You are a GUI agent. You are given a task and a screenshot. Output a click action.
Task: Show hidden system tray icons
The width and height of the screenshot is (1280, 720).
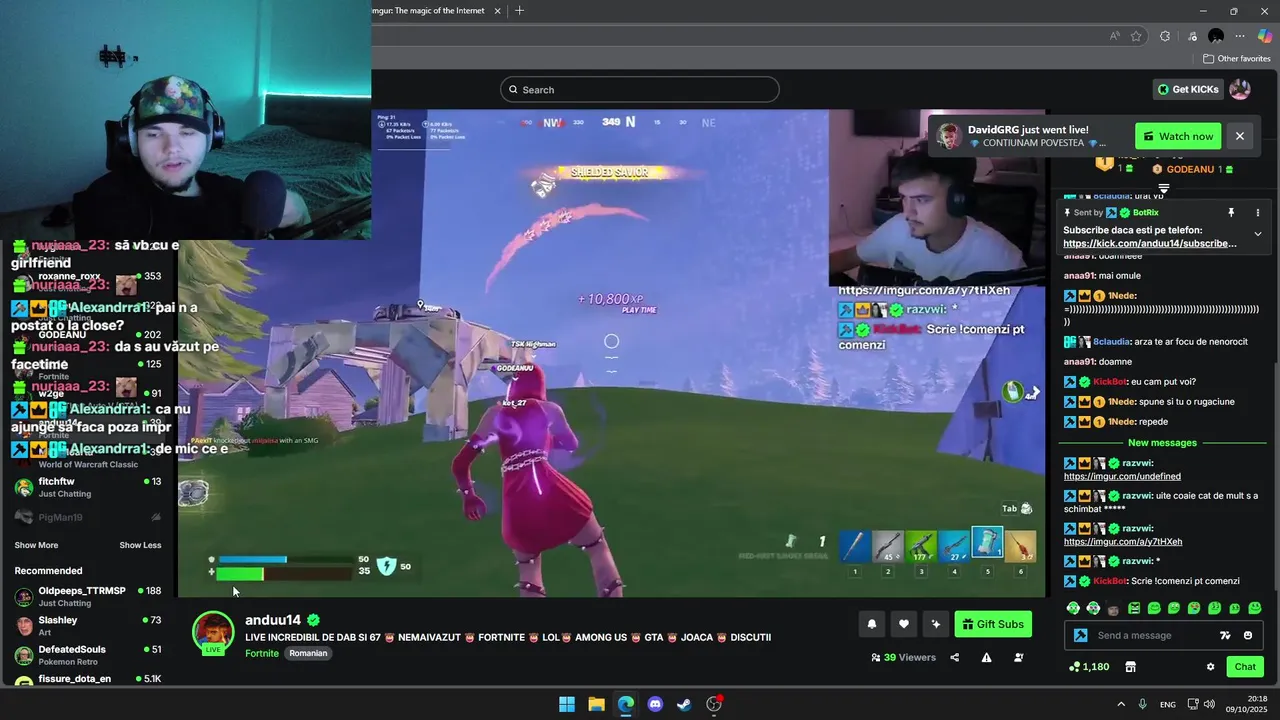[1120, 704]
